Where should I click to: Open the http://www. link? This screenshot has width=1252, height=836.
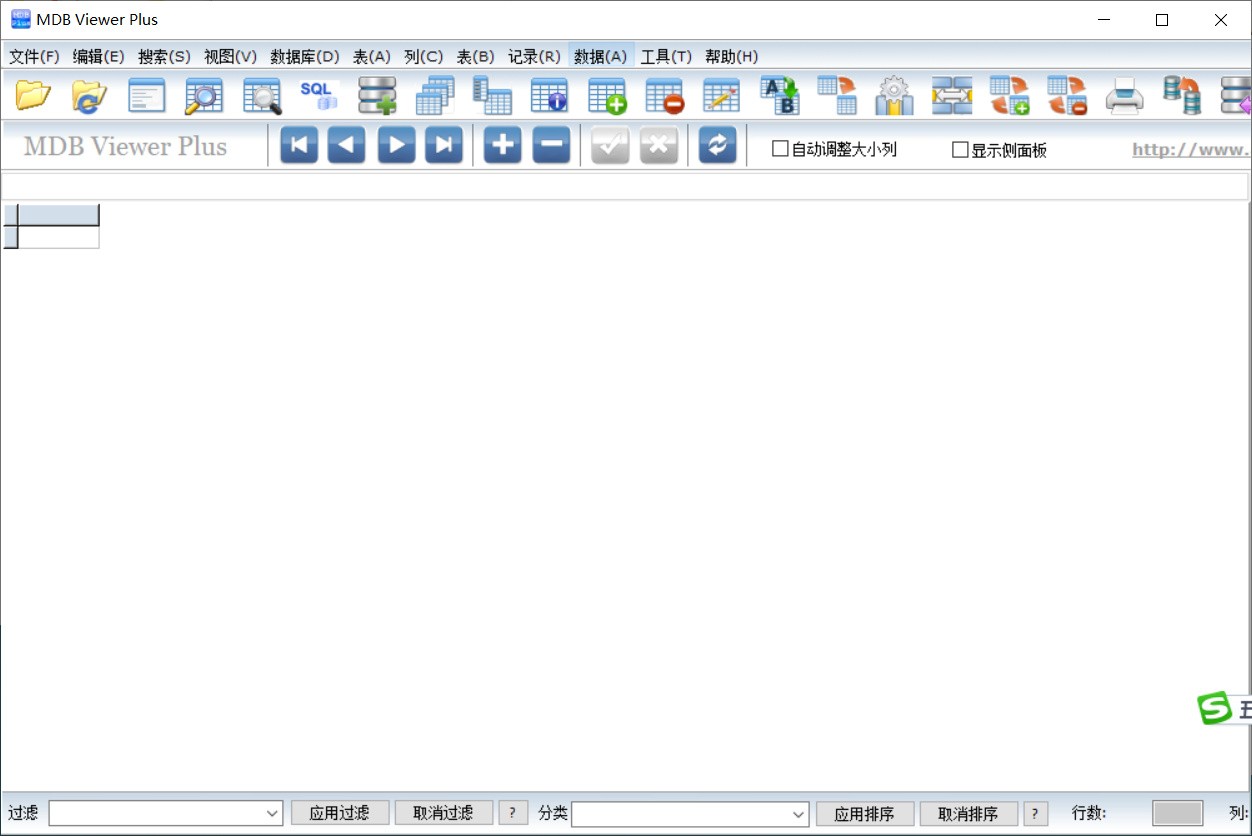1191,150
